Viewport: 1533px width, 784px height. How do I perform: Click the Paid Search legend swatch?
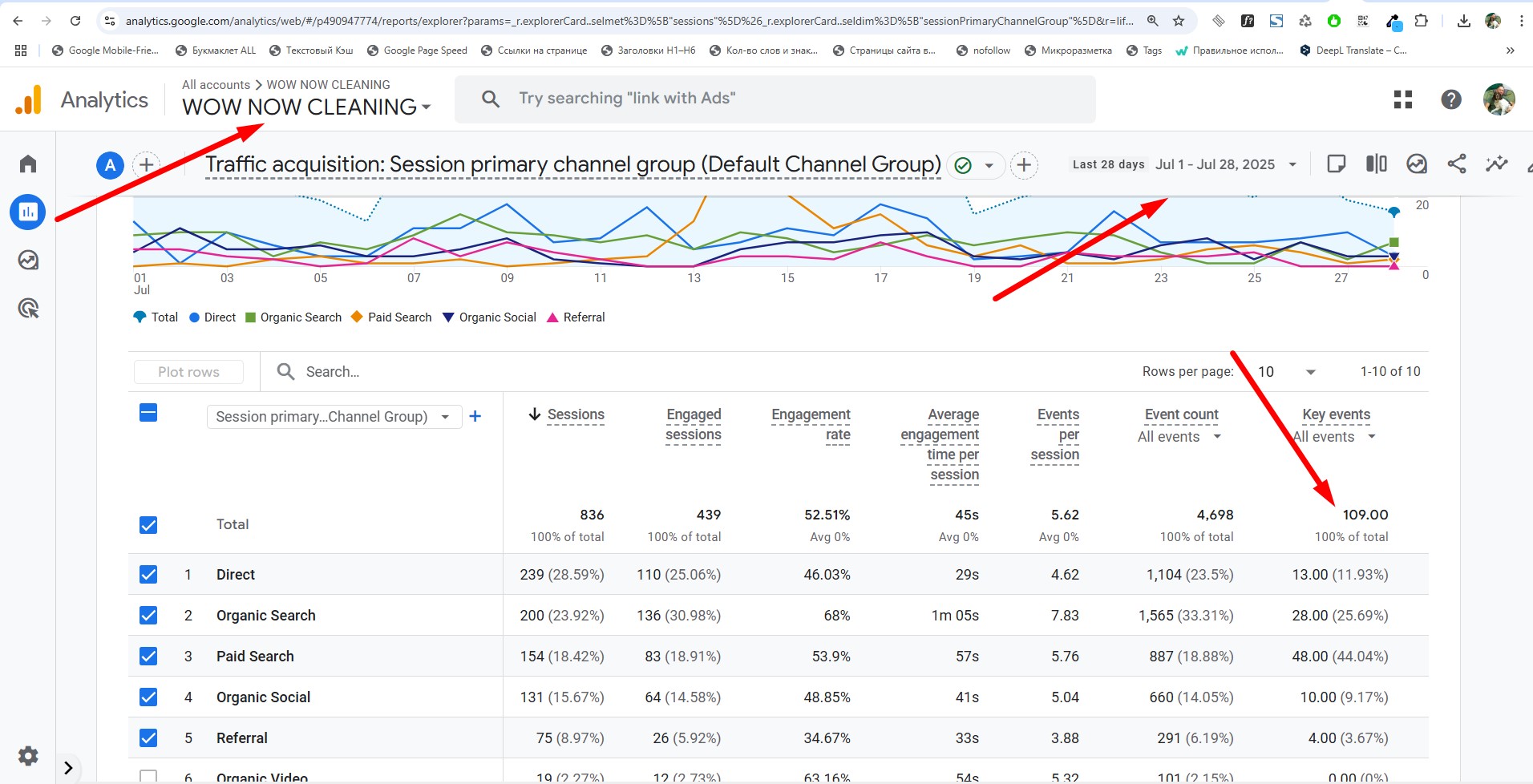coord(357,317)
